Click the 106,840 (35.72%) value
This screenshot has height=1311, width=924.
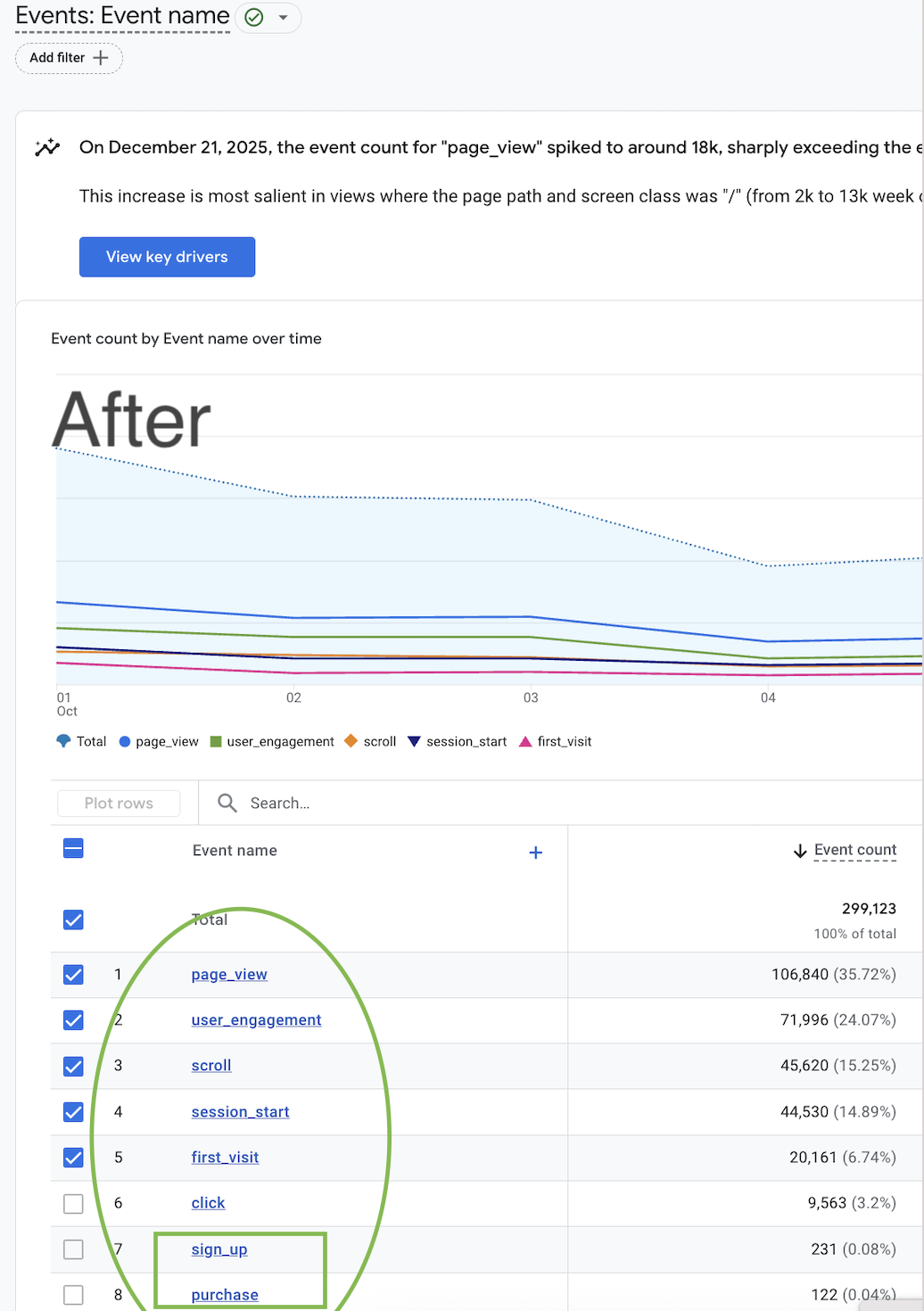(x=834, y=975)
